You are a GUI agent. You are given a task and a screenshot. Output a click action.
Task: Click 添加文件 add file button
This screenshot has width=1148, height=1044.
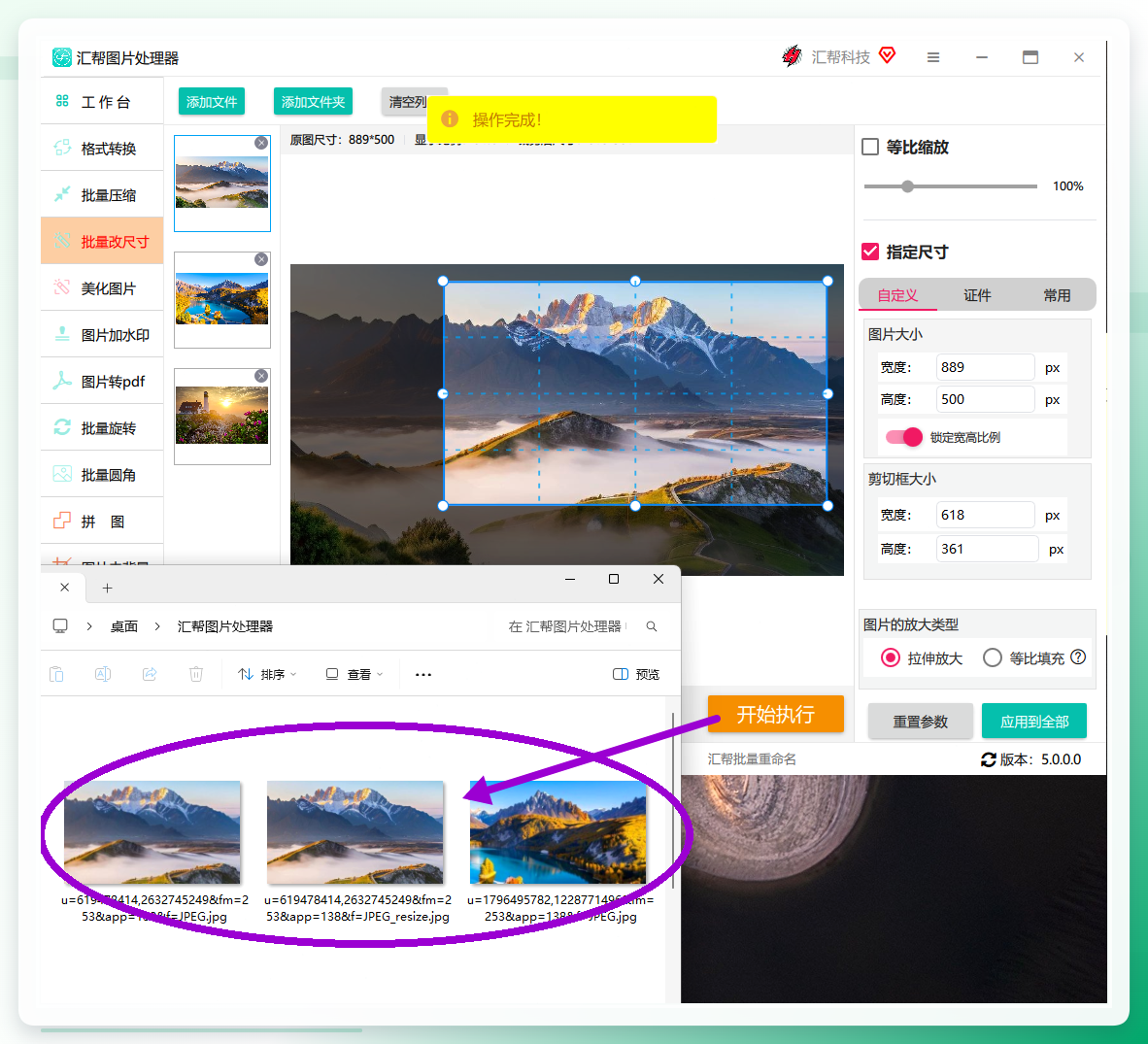(x=212, y=102)
